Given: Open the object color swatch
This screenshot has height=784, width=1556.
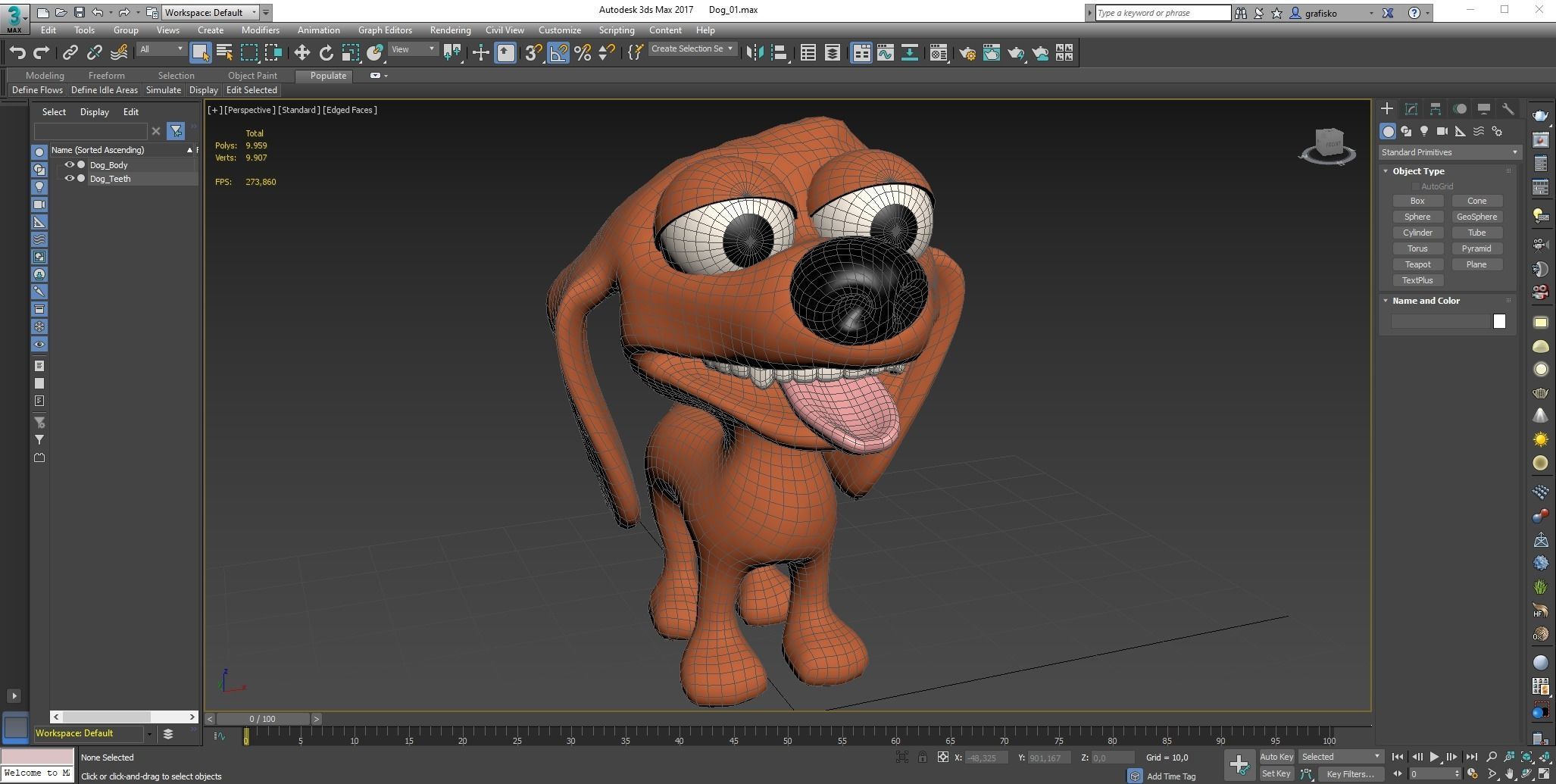Looking at the screenshot, I should click(x=1499, y=321).
